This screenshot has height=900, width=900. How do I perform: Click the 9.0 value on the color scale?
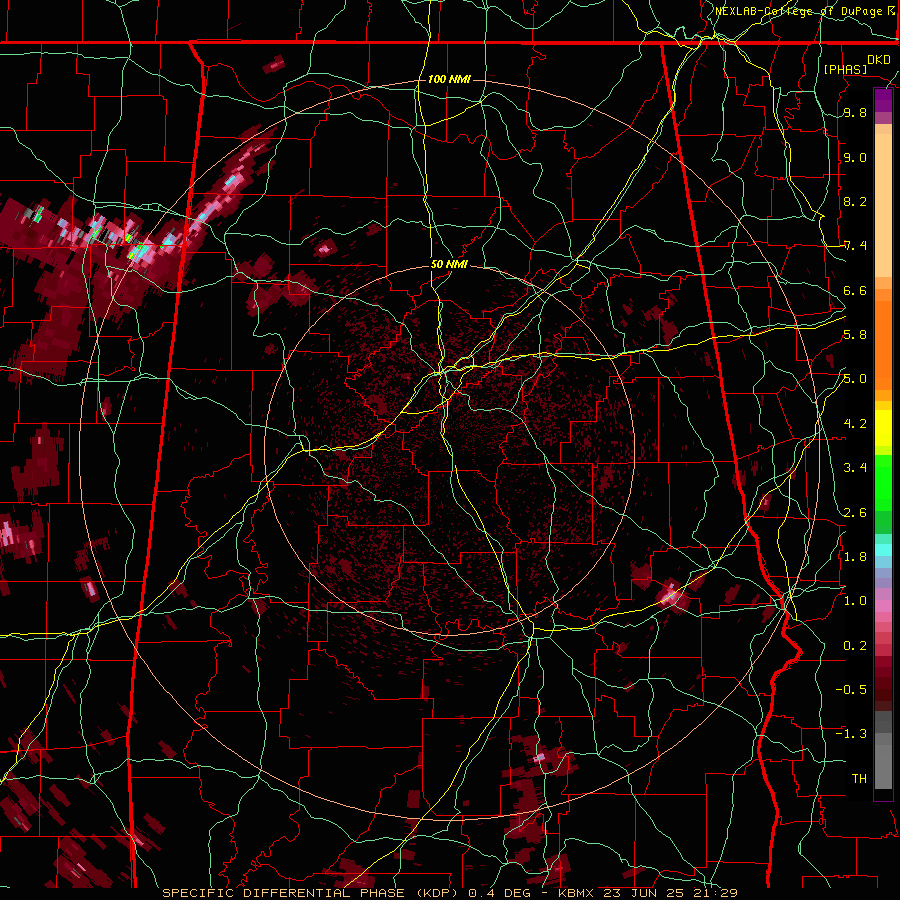point(855,158)
